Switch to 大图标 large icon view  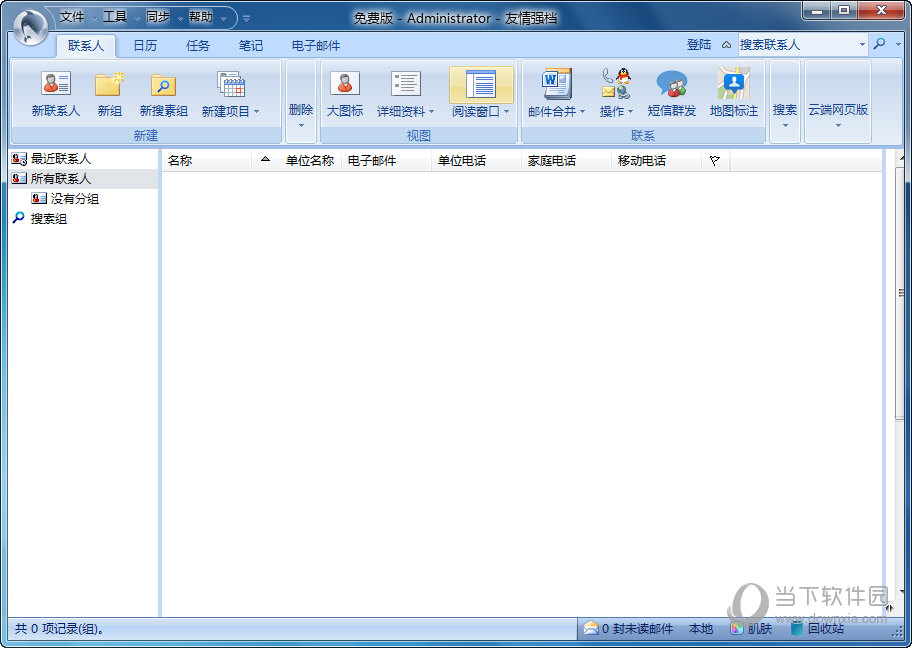tap(345, 83)
